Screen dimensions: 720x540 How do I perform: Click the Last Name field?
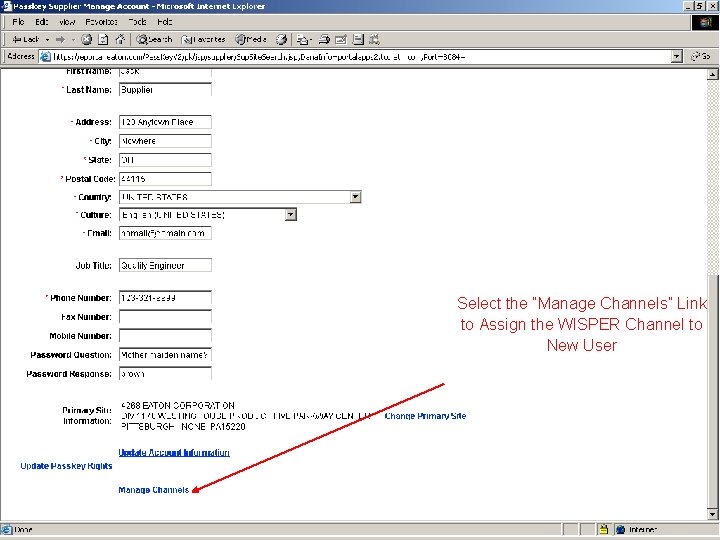[165, 90]
